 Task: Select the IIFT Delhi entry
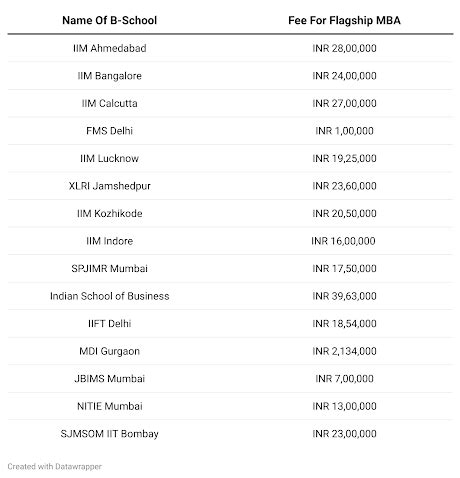(109, 324)
